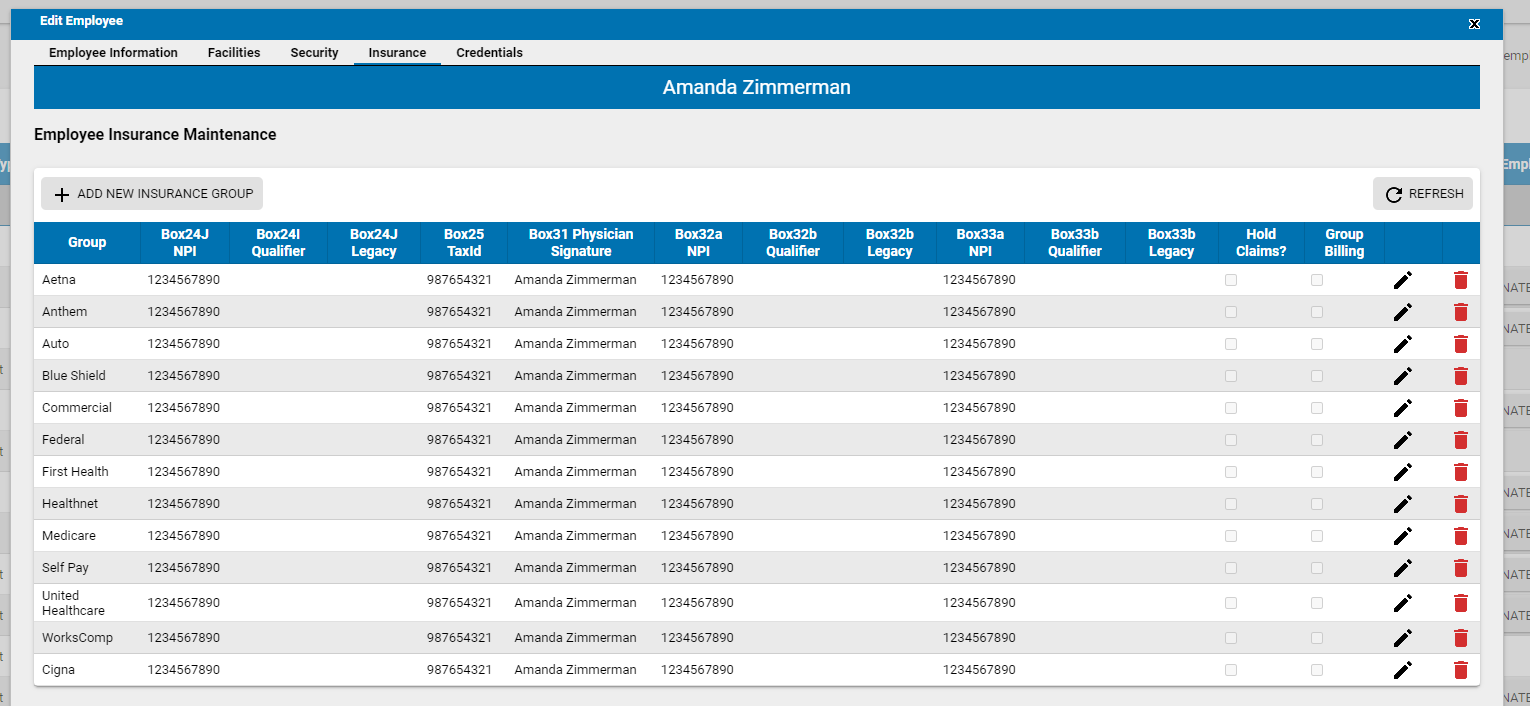Select the Security tab

(314, 52)
